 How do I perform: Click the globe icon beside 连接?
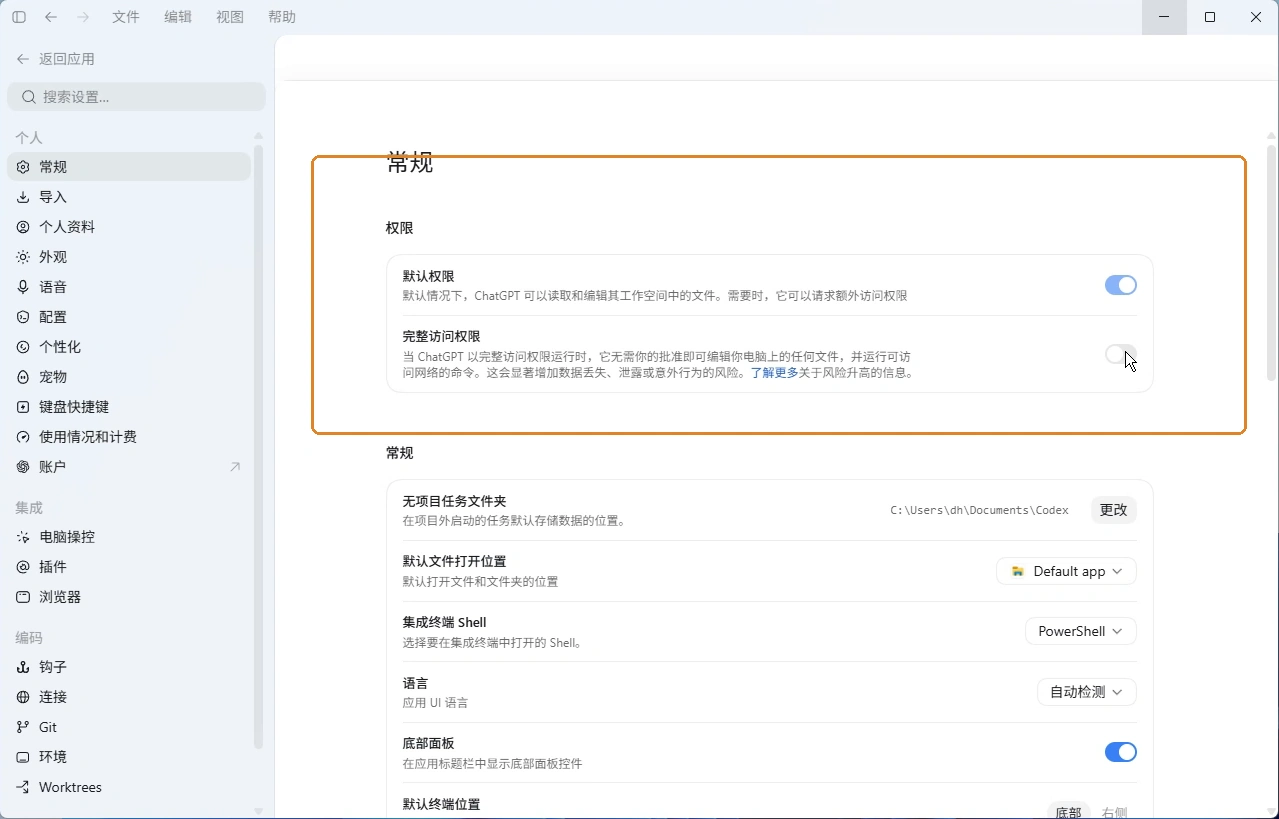pos(23,697)
